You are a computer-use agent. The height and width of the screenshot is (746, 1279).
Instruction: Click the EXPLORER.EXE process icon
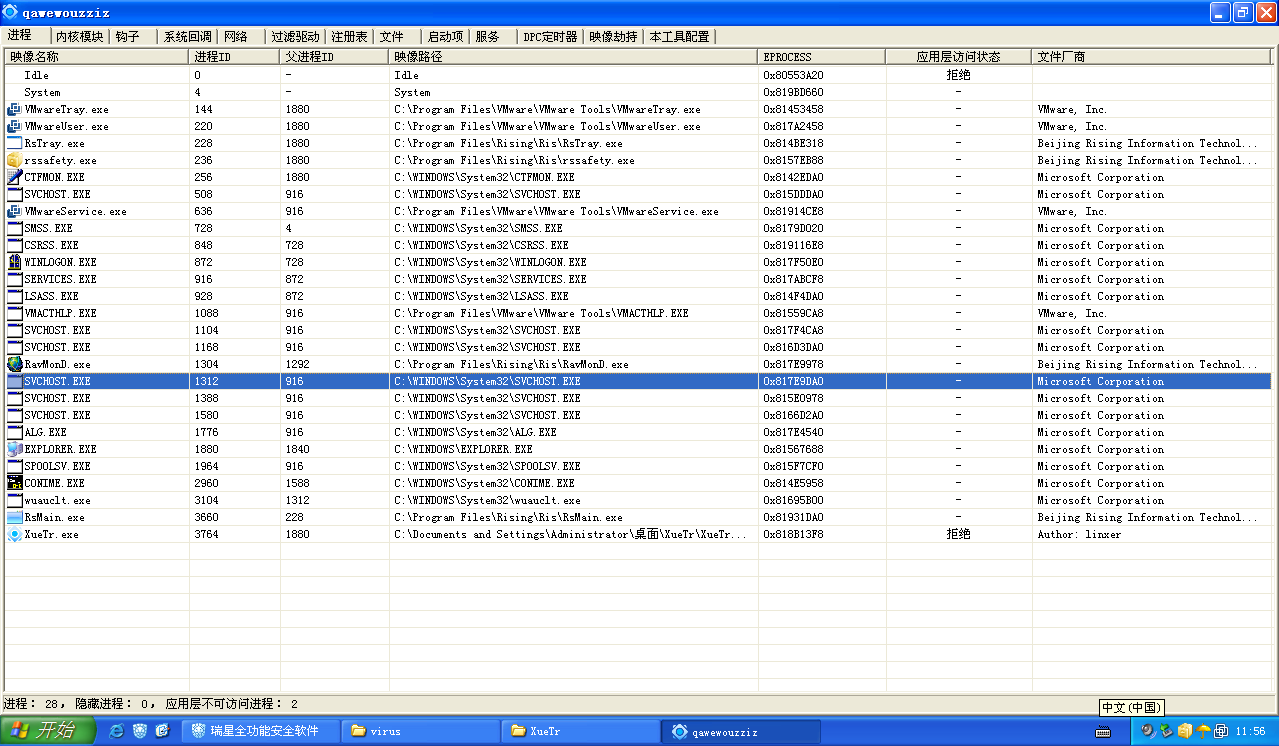(14, 449)
